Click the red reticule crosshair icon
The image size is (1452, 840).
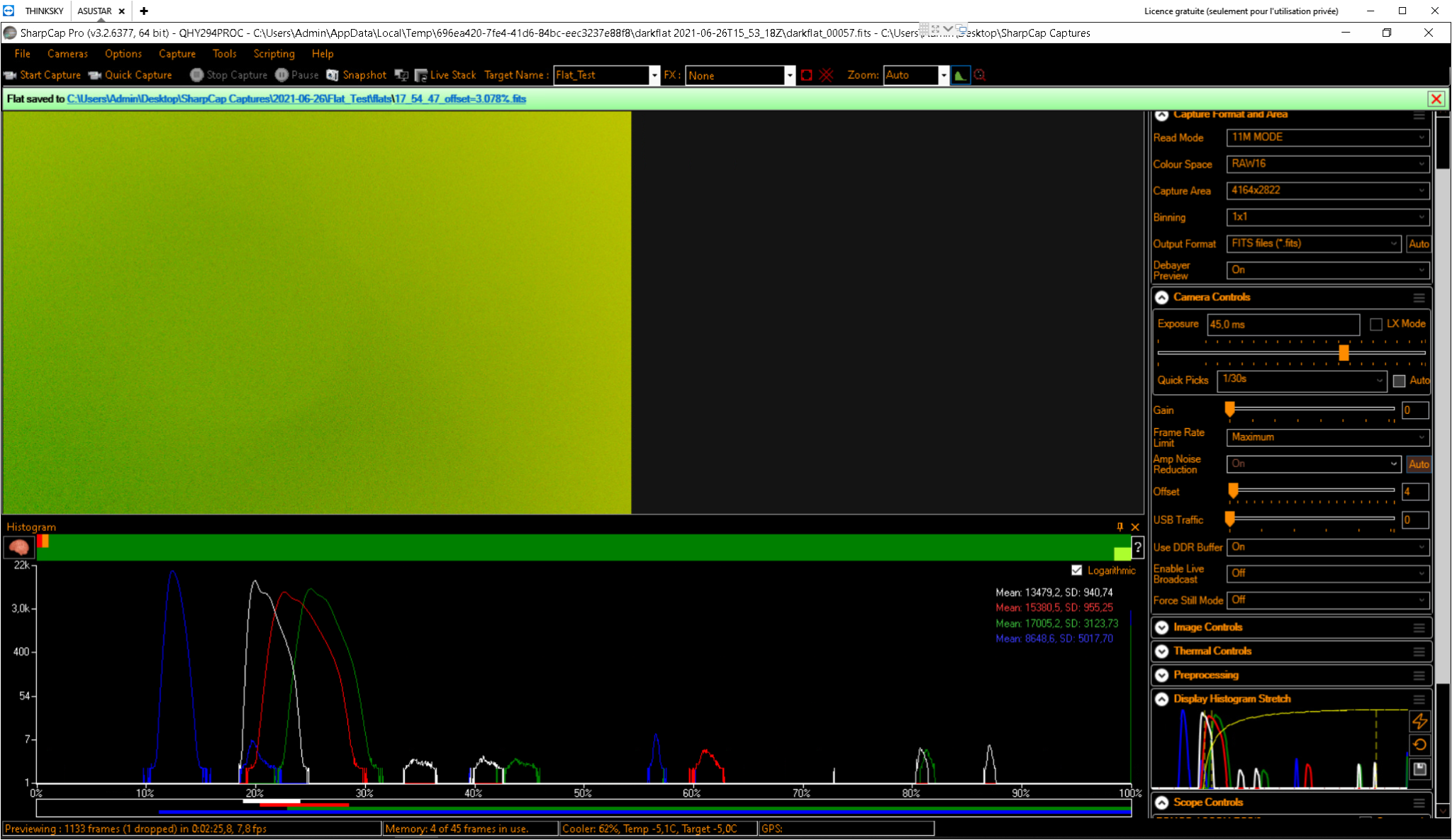(826, 75)
